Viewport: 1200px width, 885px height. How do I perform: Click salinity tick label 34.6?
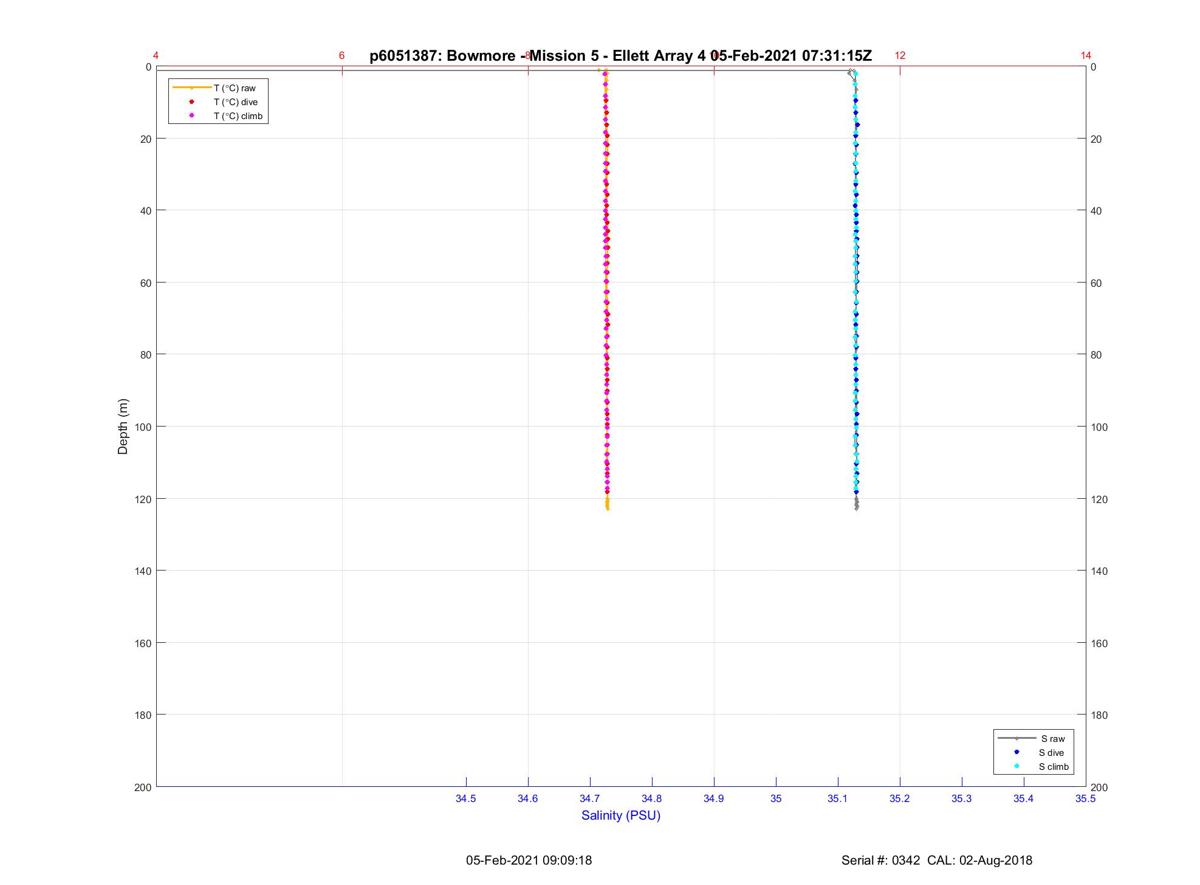(x=528, y=799)
